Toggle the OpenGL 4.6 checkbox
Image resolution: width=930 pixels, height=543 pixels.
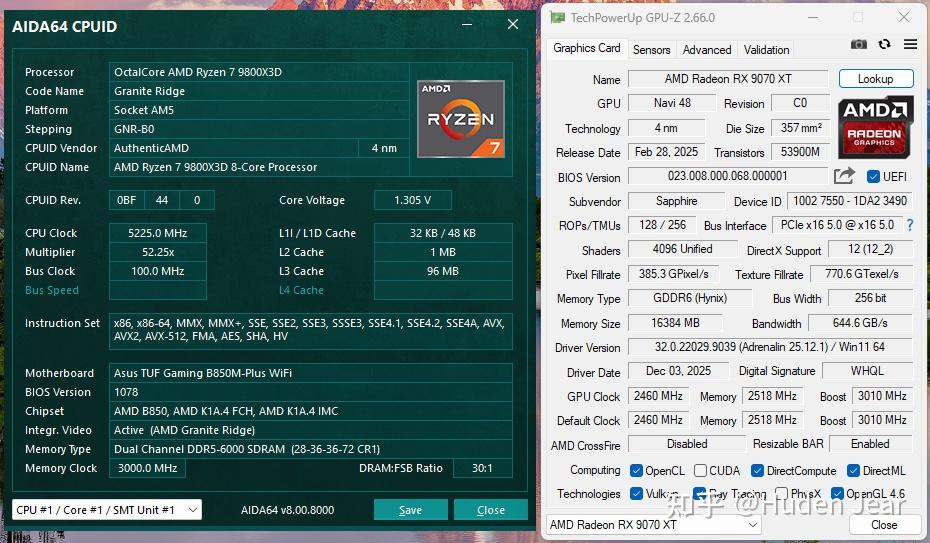click(837, 493)
